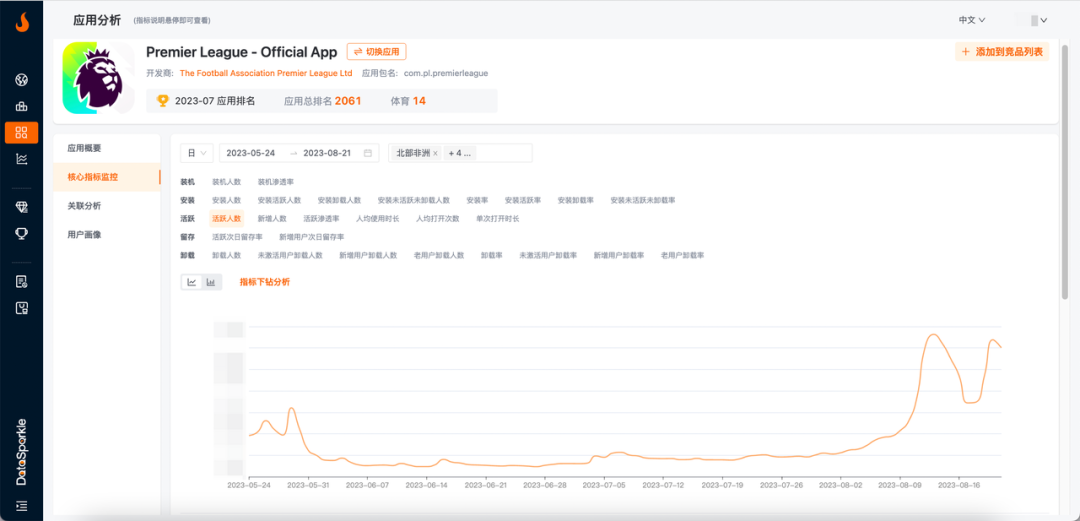Open the globe icon in sidebar
This screenshot has height=521, width=1080.
pyautogui.click(x=21, y=80)
